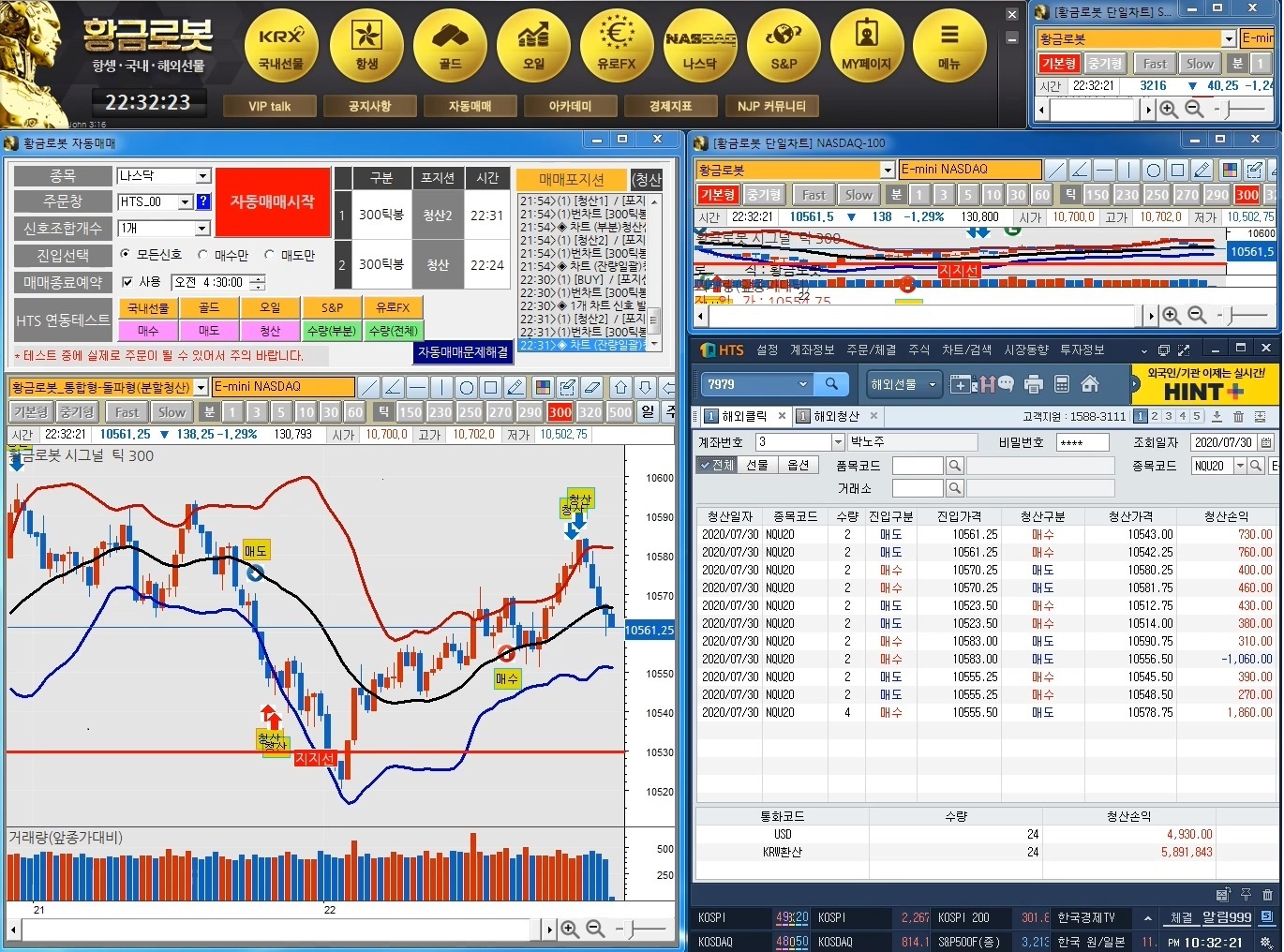Open the 메뉴 hamburger launcher icon
This screenshot has width=1284, height=952.
(949, 46)
